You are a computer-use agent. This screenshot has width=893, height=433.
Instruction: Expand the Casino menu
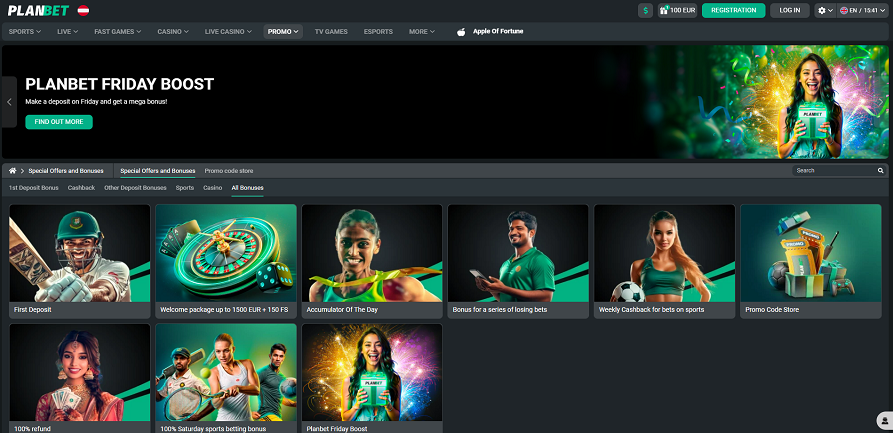173,32
